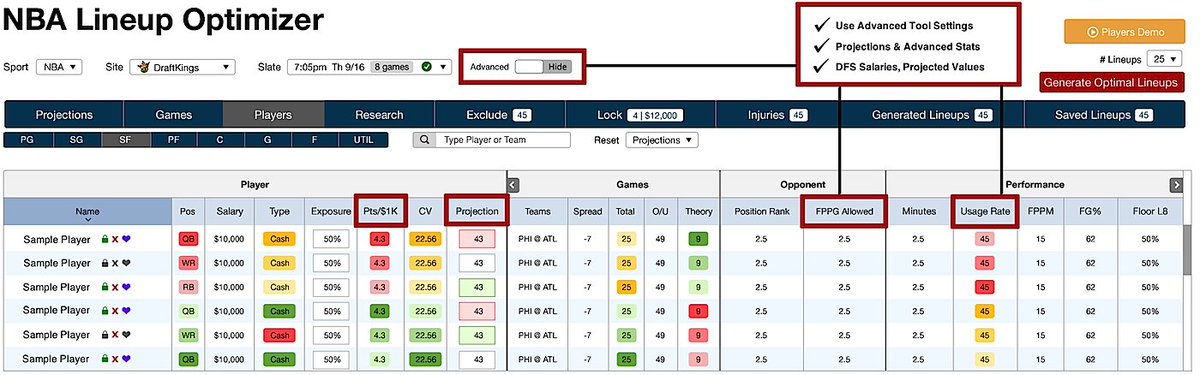Switch to the Games tab

173,115
